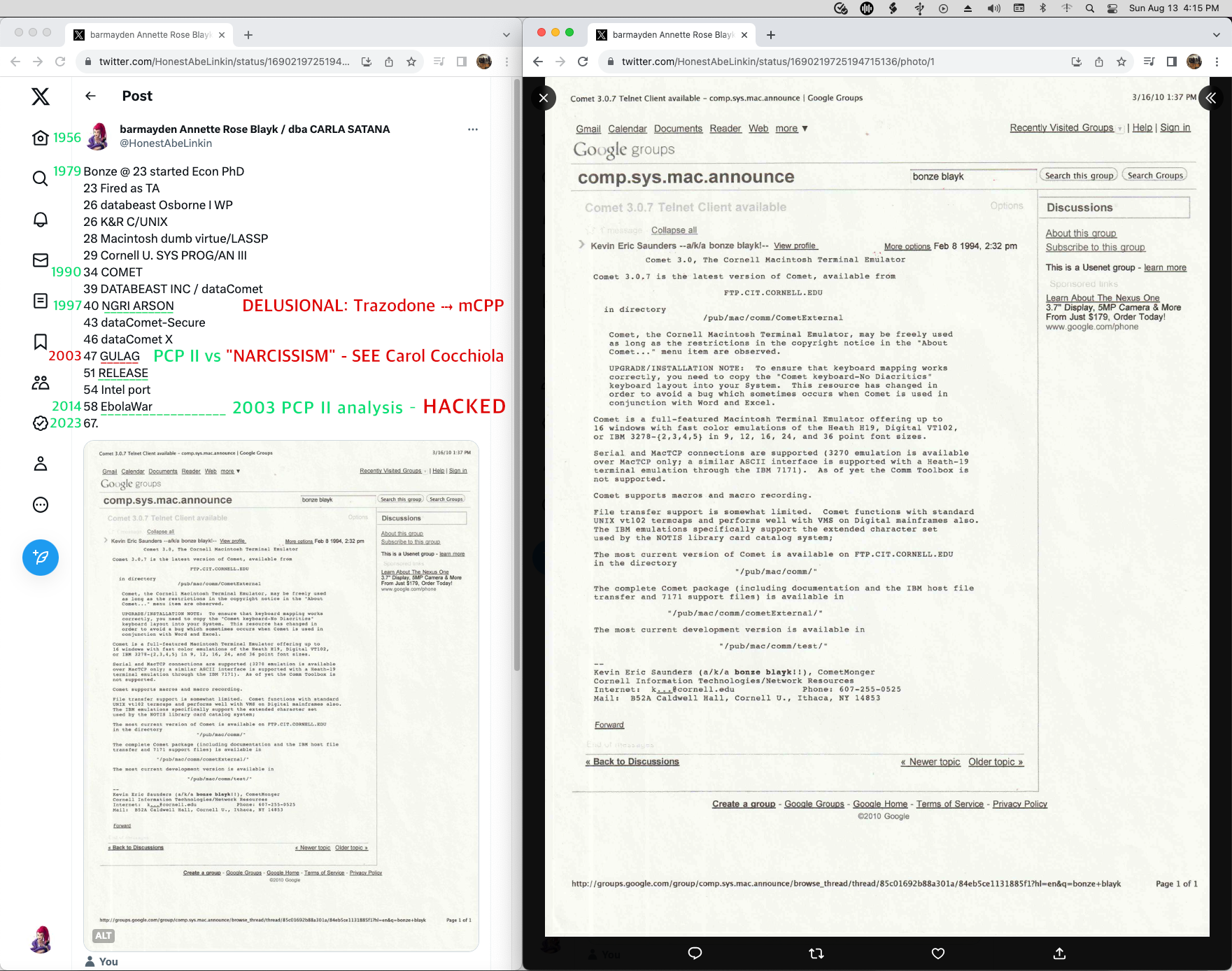The width and height of the screenshot is (1232, 971).
Task: Open Messages envelope in sidebar
Action: coord(41,260)
